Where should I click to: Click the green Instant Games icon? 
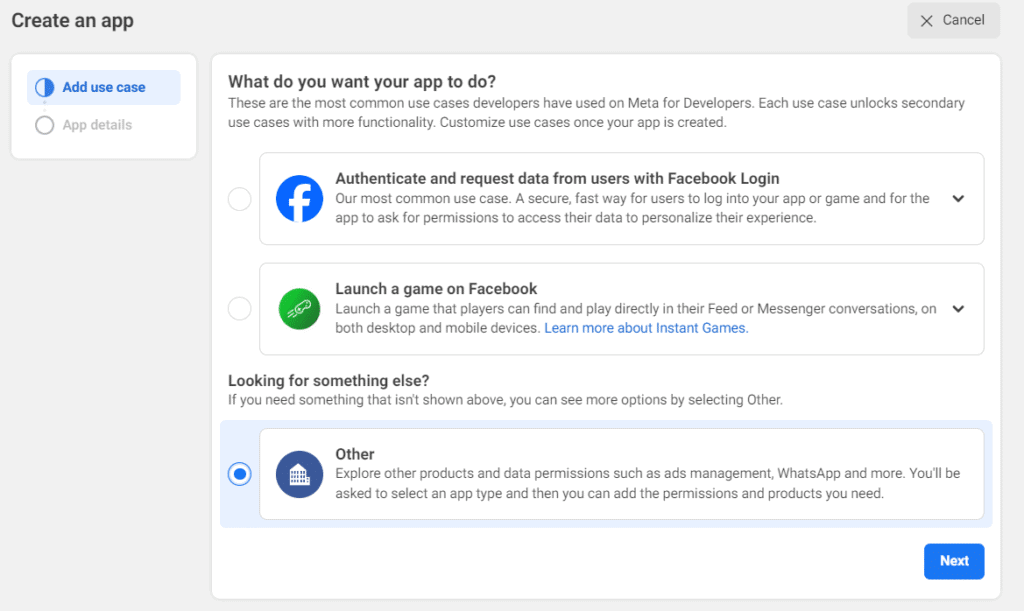[299, 309]
